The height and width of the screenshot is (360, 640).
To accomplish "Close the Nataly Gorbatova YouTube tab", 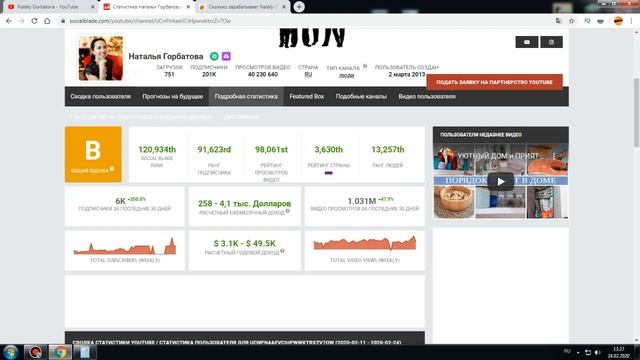I will pos(93,7).
